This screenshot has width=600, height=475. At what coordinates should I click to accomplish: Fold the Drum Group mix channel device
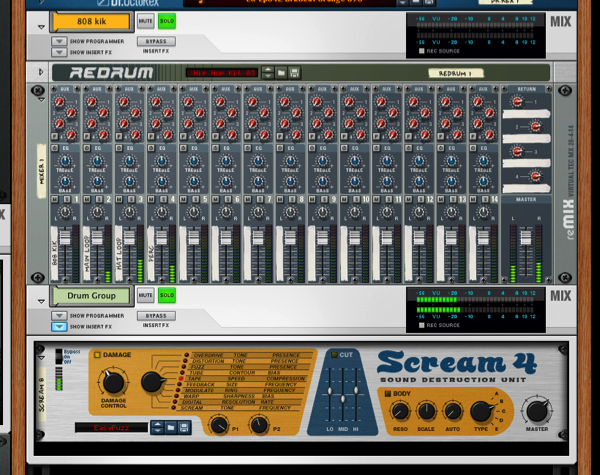(x=41, y=302)
